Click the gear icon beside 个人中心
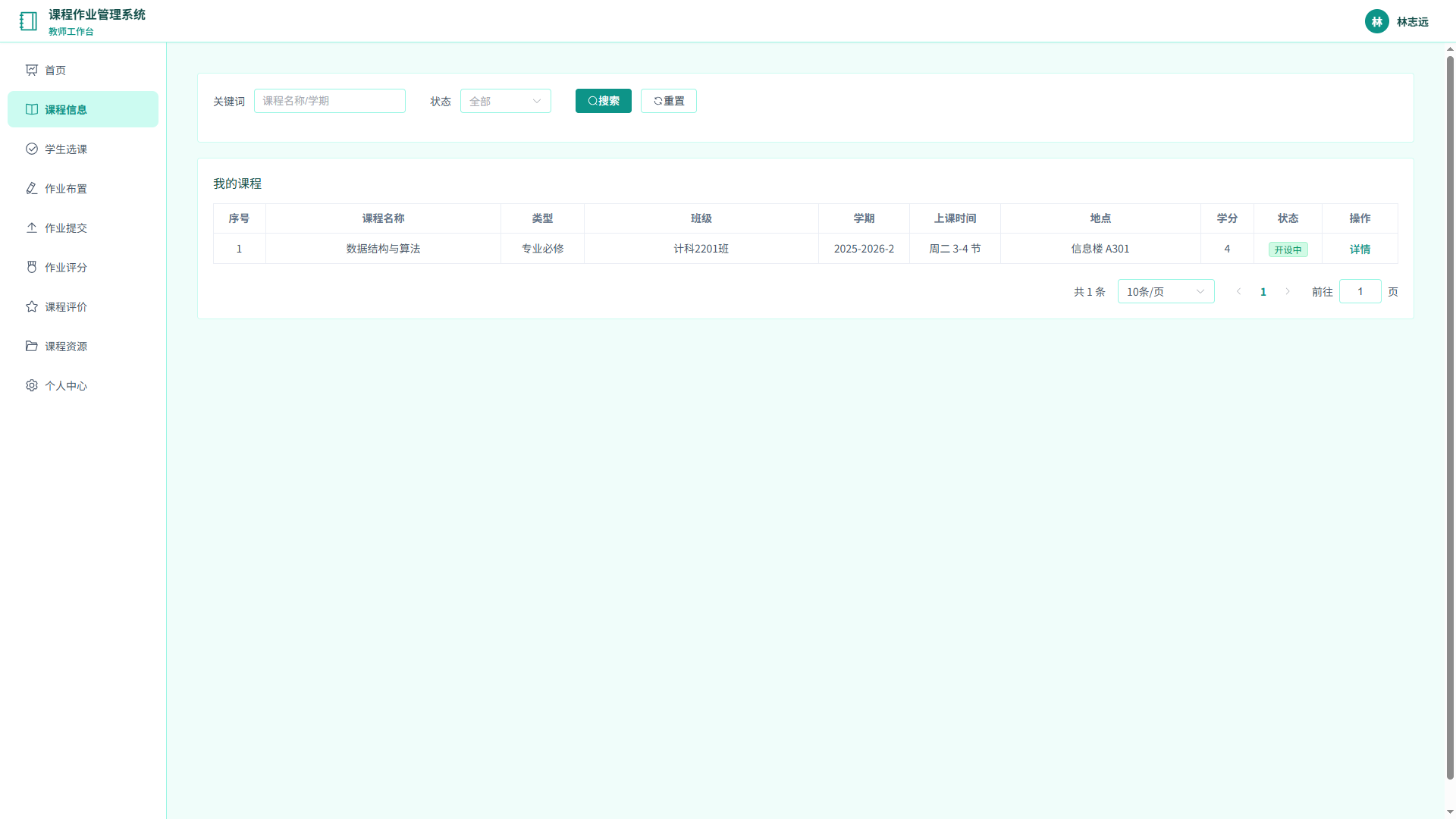 click(x=32, y=385)
